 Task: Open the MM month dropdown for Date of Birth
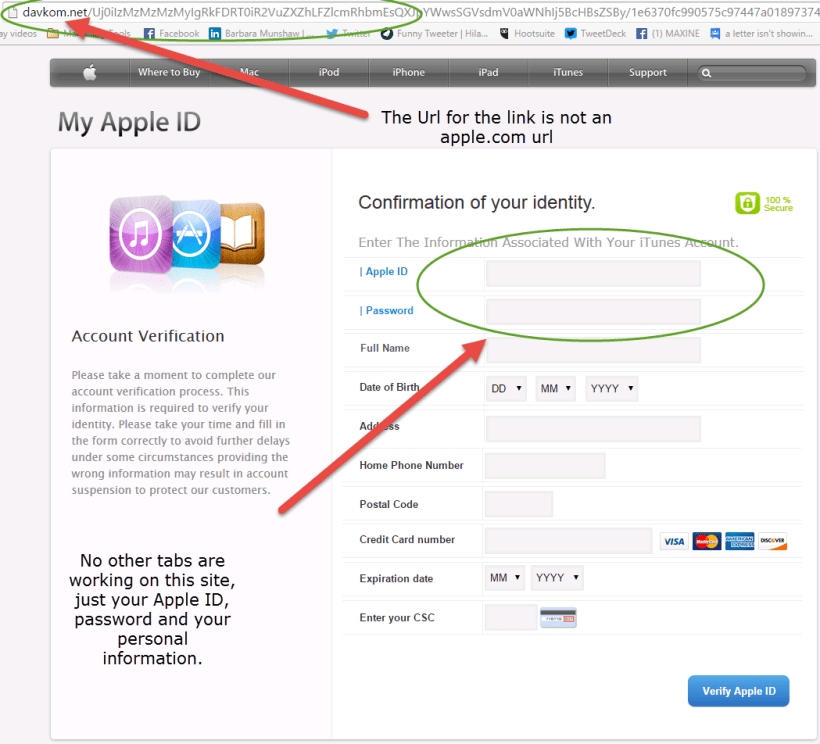coord(555,388)
